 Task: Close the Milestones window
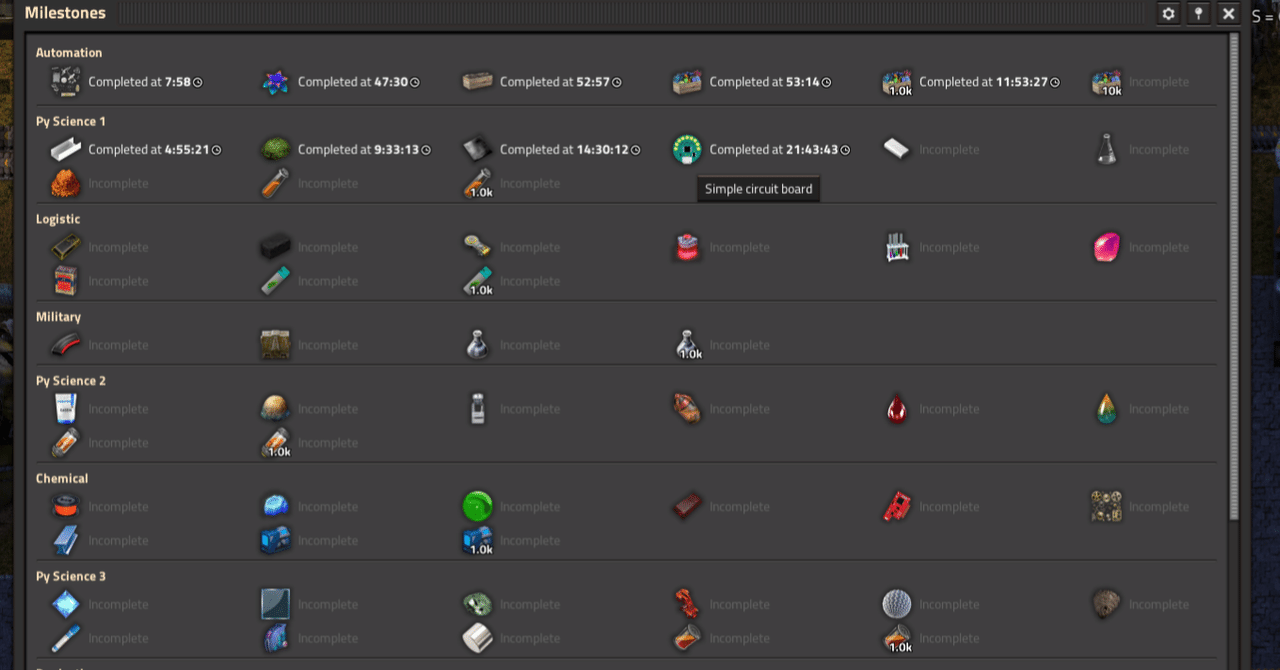[x=1229, y=14]
